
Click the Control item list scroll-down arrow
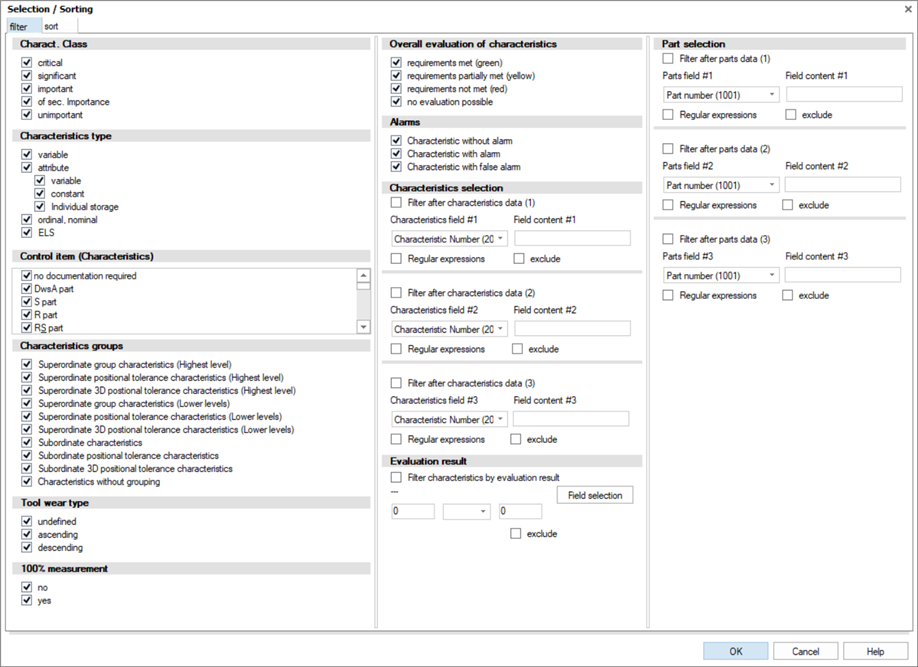pos(364,327)
